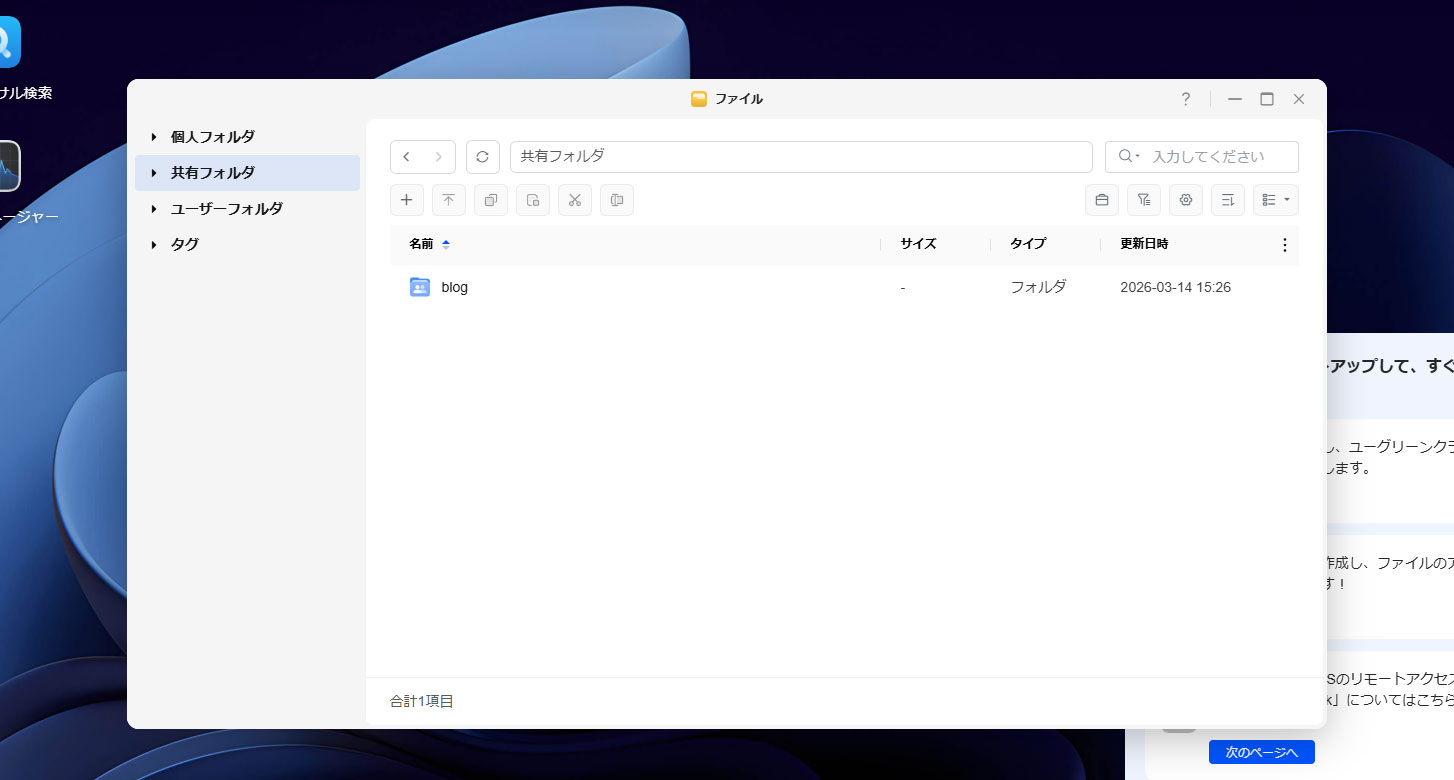Open the Settings gear icon
The width and height of the screenshot is (1454, 780).
(x=1185, y=200)
